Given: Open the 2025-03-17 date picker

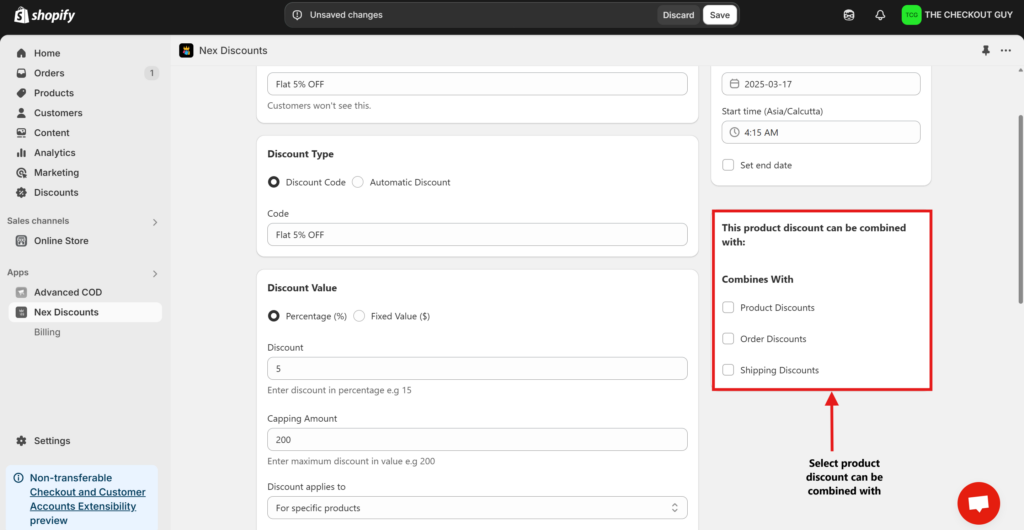Looking at the screenshot, I should (x=821, y=84).
